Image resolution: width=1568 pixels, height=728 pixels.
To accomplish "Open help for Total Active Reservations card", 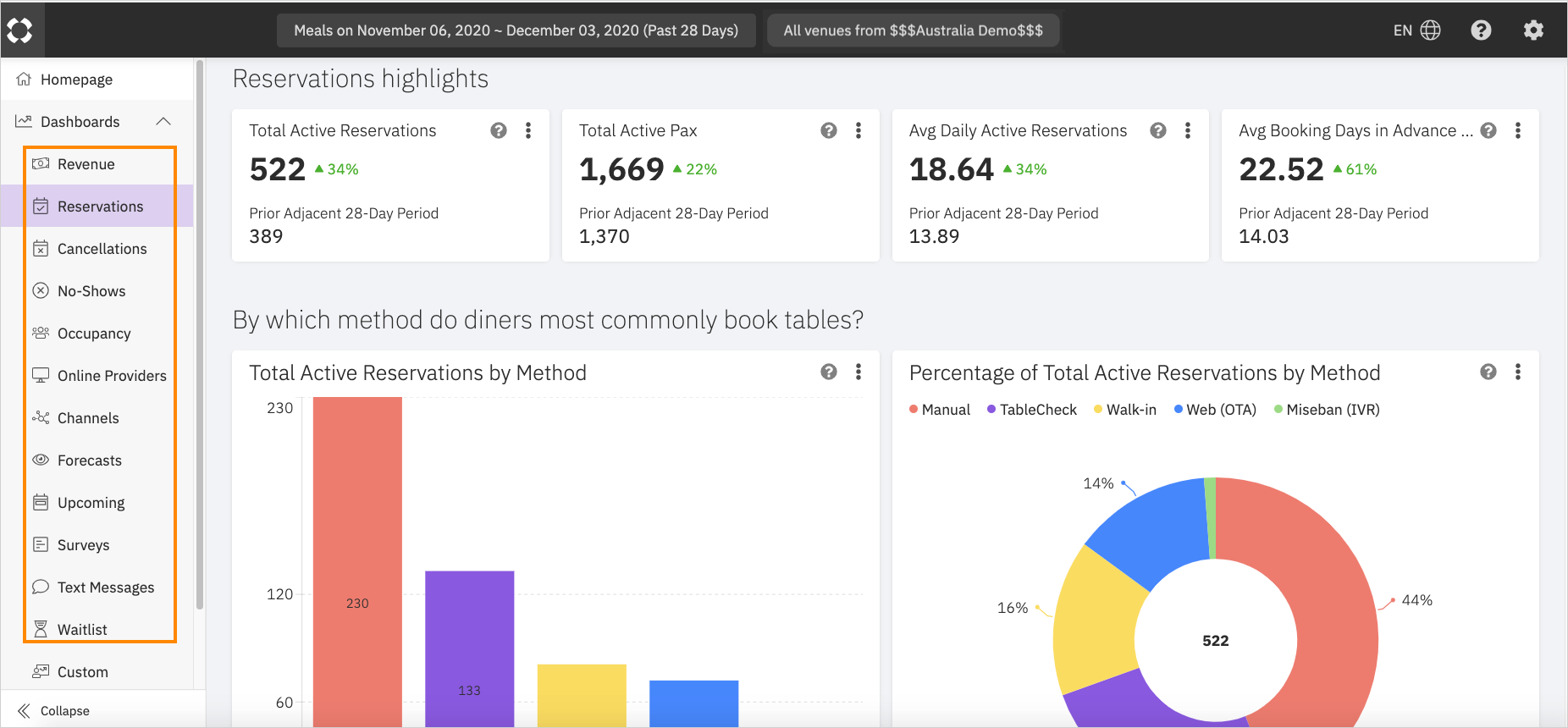I will (x=499, y=130).
